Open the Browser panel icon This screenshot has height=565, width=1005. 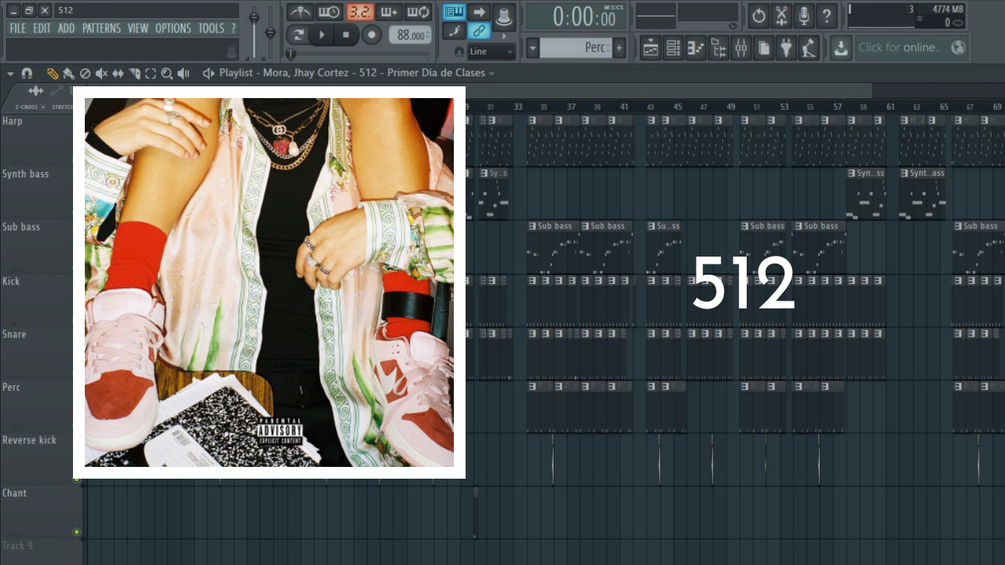click(x=718, y=48)
